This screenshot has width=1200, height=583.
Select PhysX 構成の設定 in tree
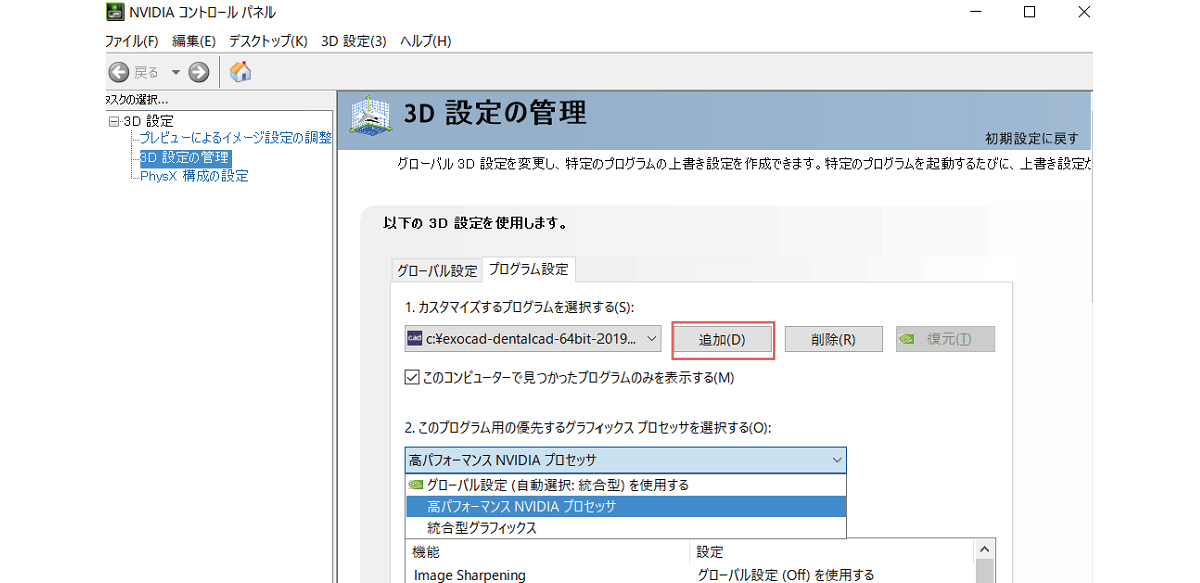click(194, 176)
